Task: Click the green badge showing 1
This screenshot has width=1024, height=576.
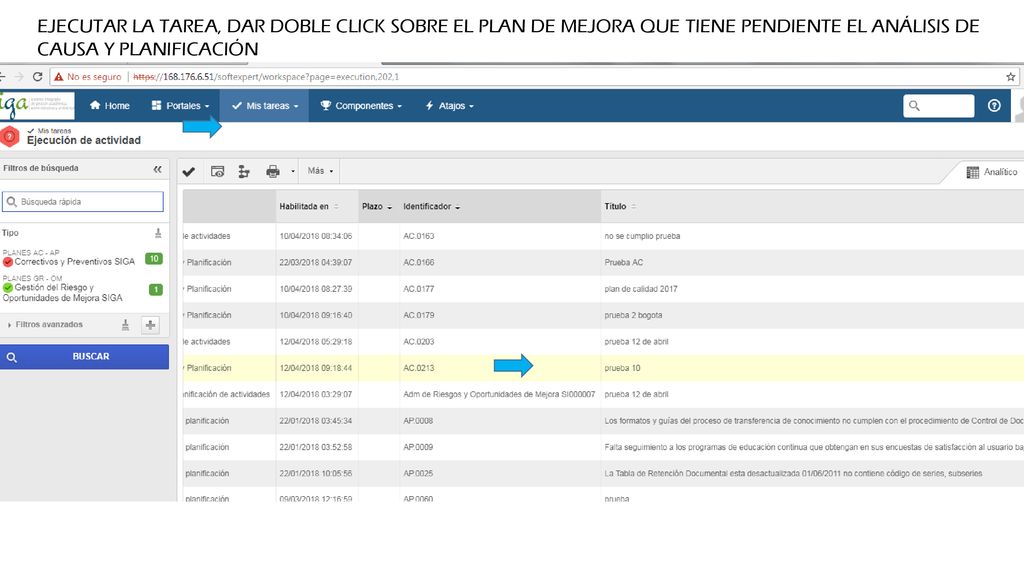Action: (155, 289)
